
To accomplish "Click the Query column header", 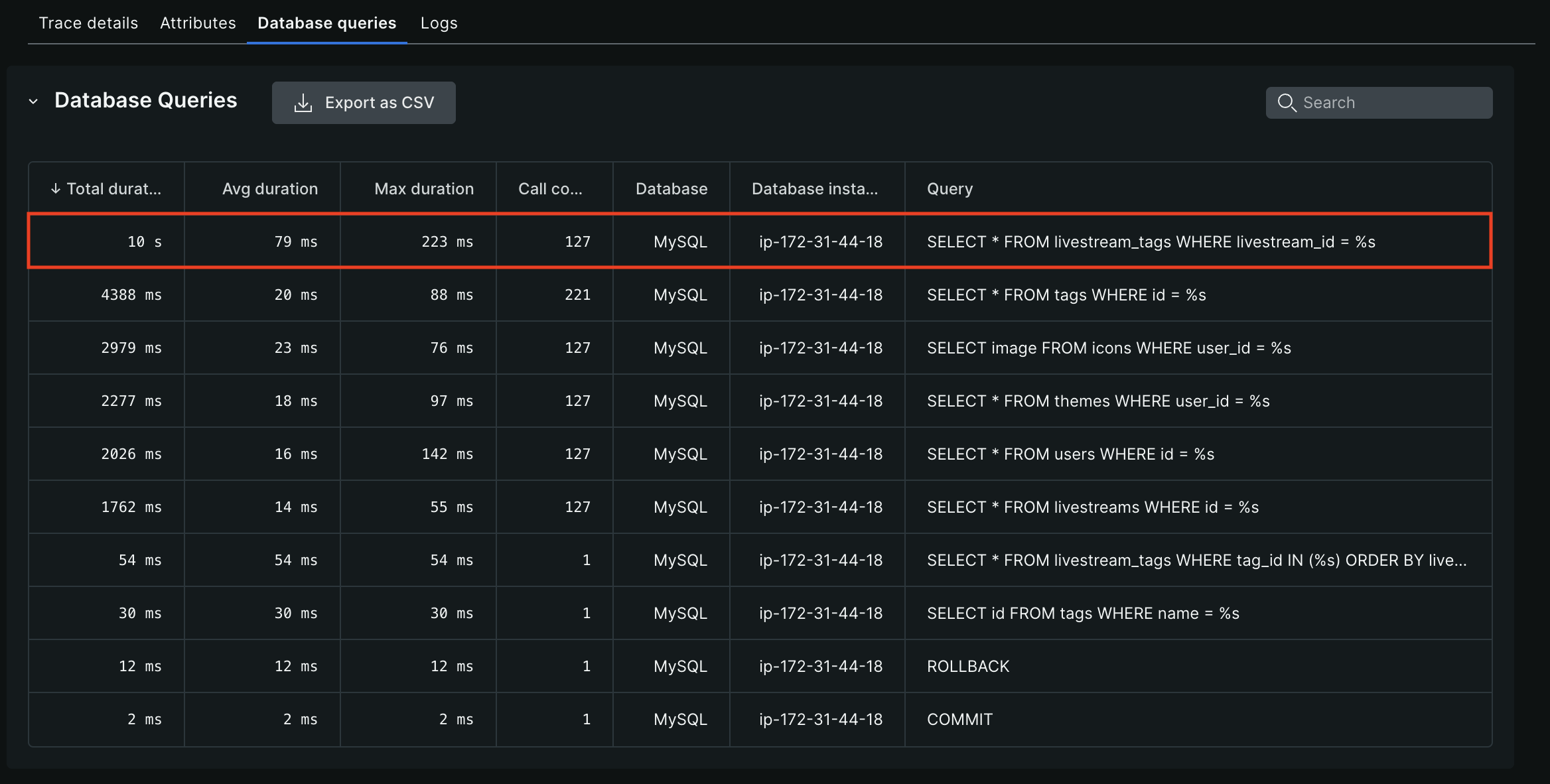I will tap(950, 189).
